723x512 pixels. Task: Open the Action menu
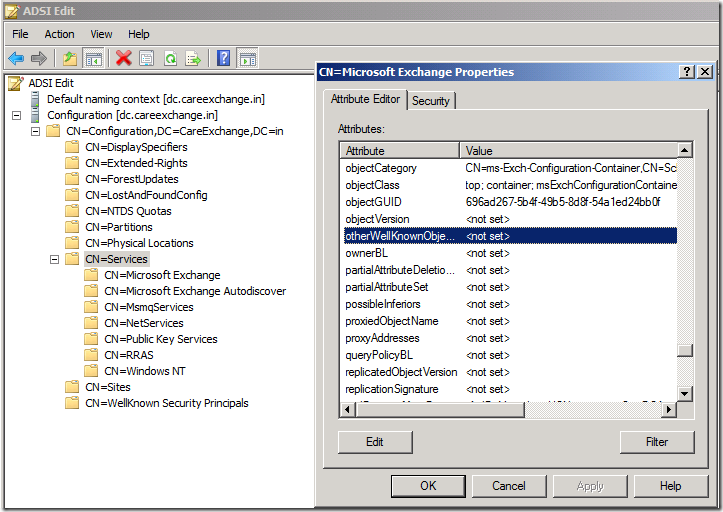click(x=59, y=34)
